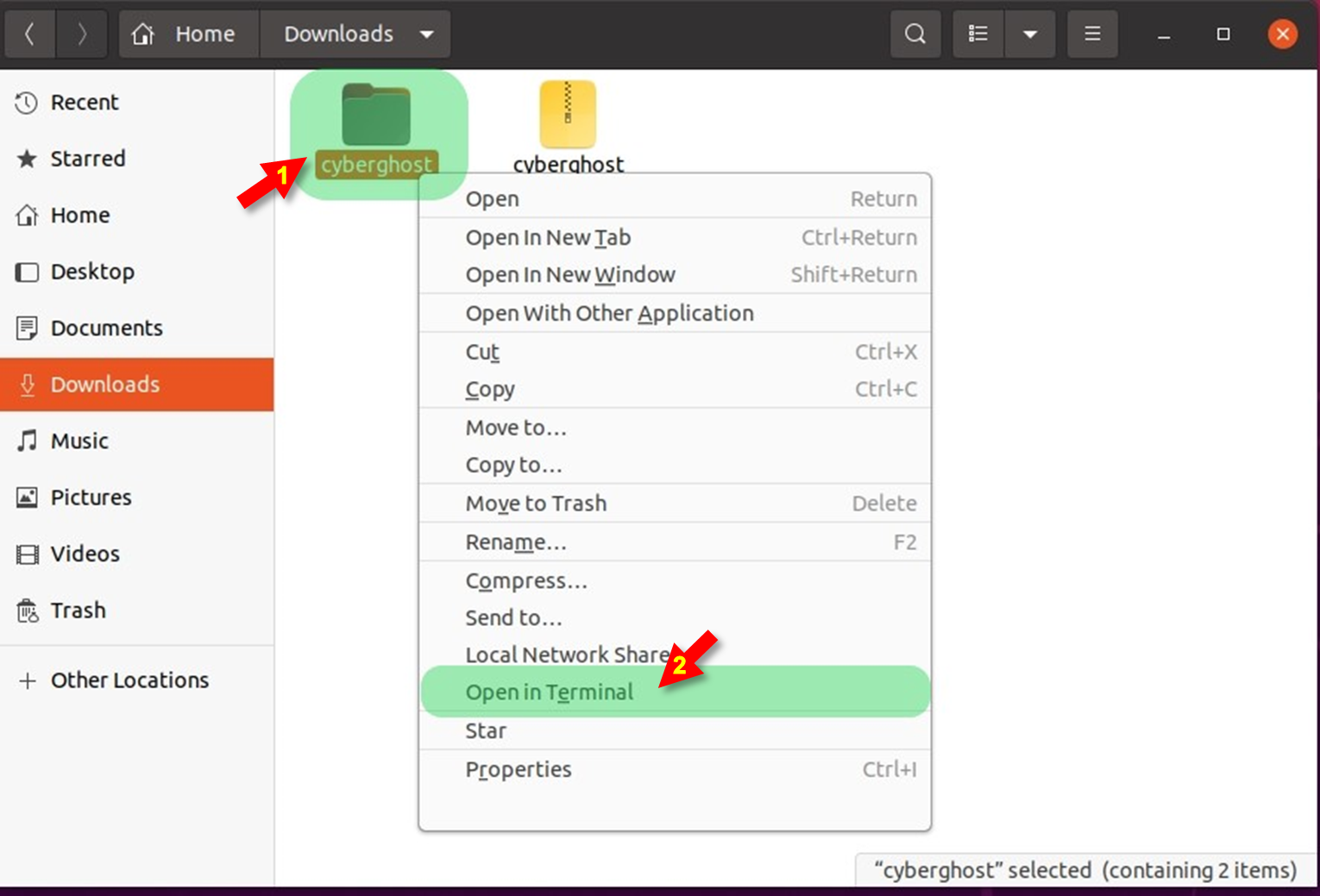Click the Starred star icon

pos(27,159)
